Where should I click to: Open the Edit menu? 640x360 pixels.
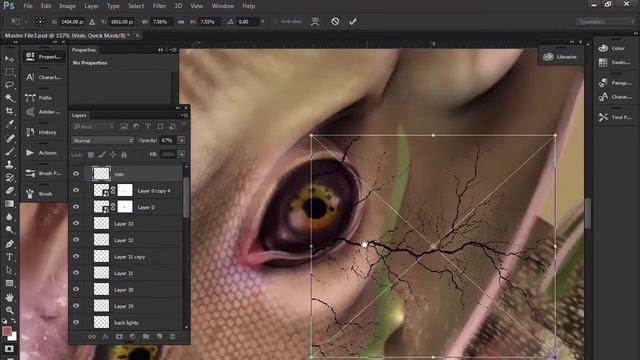pyautogui.click(x=46, y=6)
